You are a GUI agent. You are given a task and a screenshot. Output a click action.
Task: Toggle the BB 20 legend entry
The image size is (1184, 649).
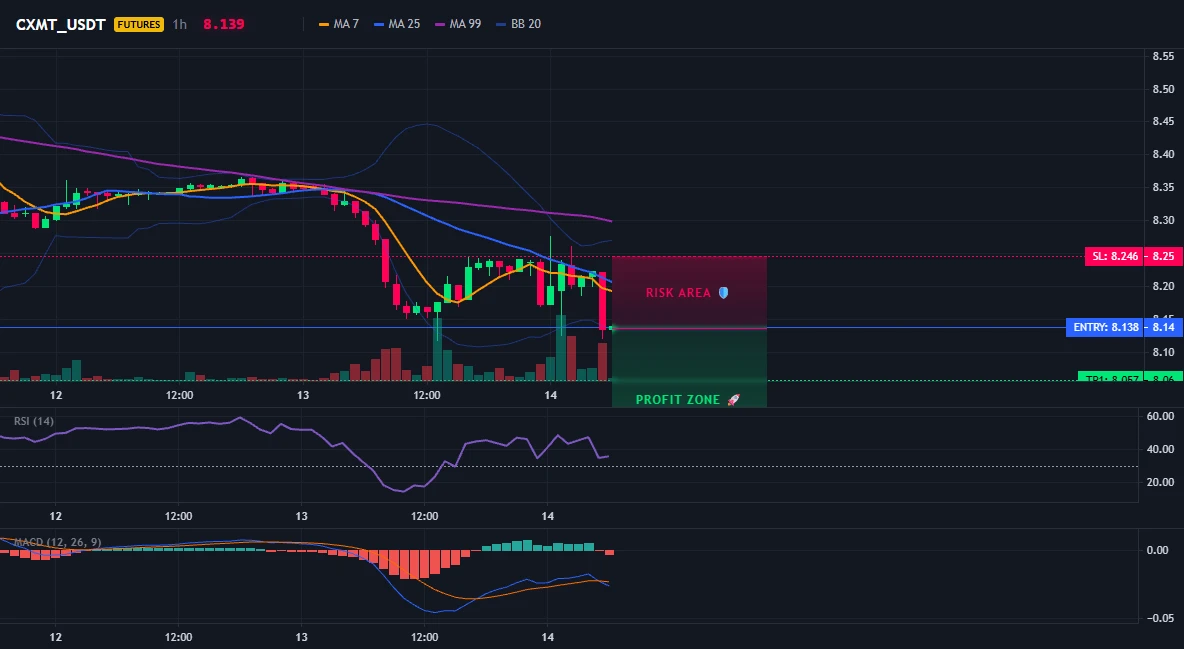point(519,24)
